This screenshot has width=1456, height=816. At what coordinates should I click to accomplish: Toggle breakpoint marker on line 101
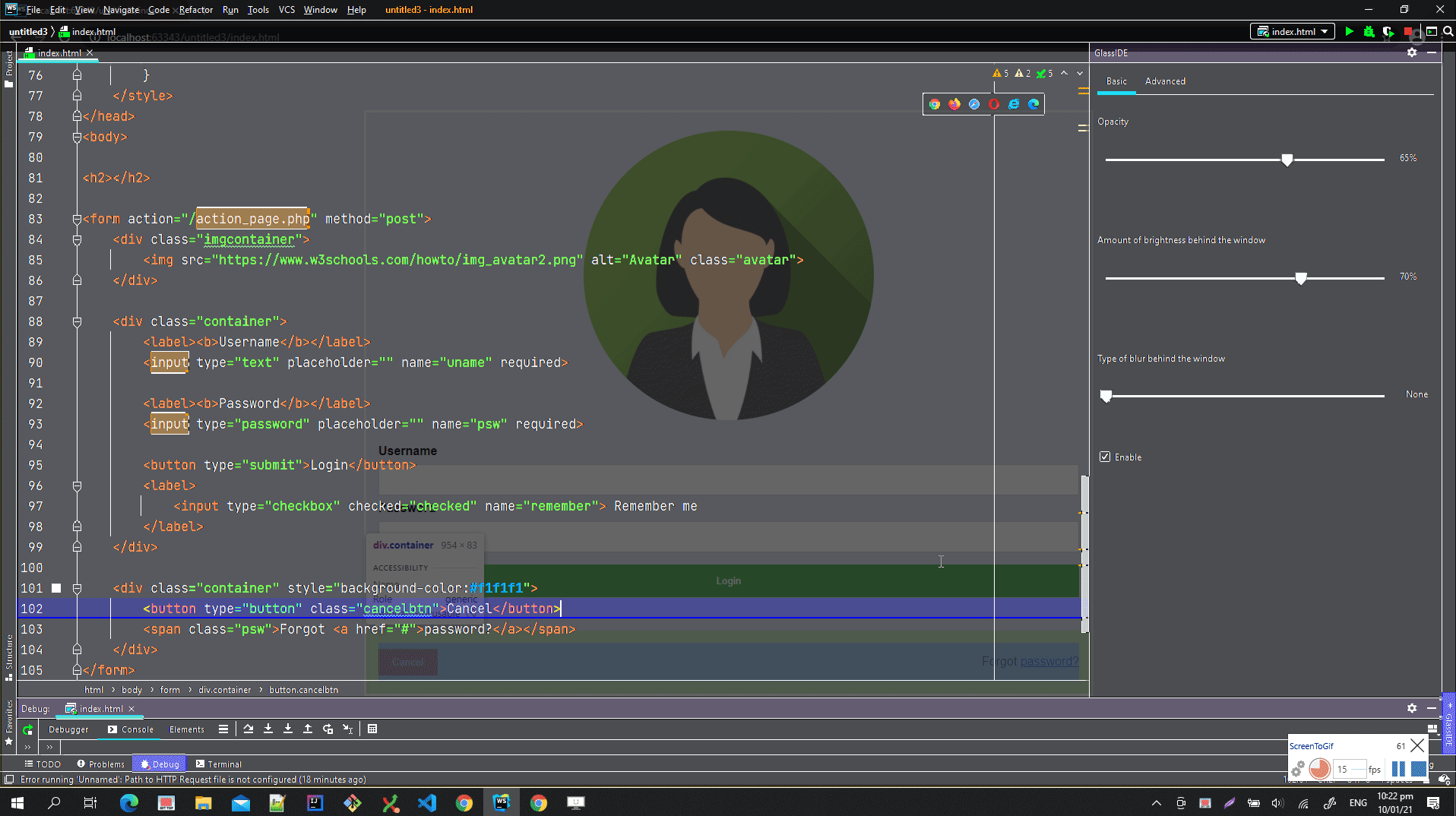(x=56, y=588)
